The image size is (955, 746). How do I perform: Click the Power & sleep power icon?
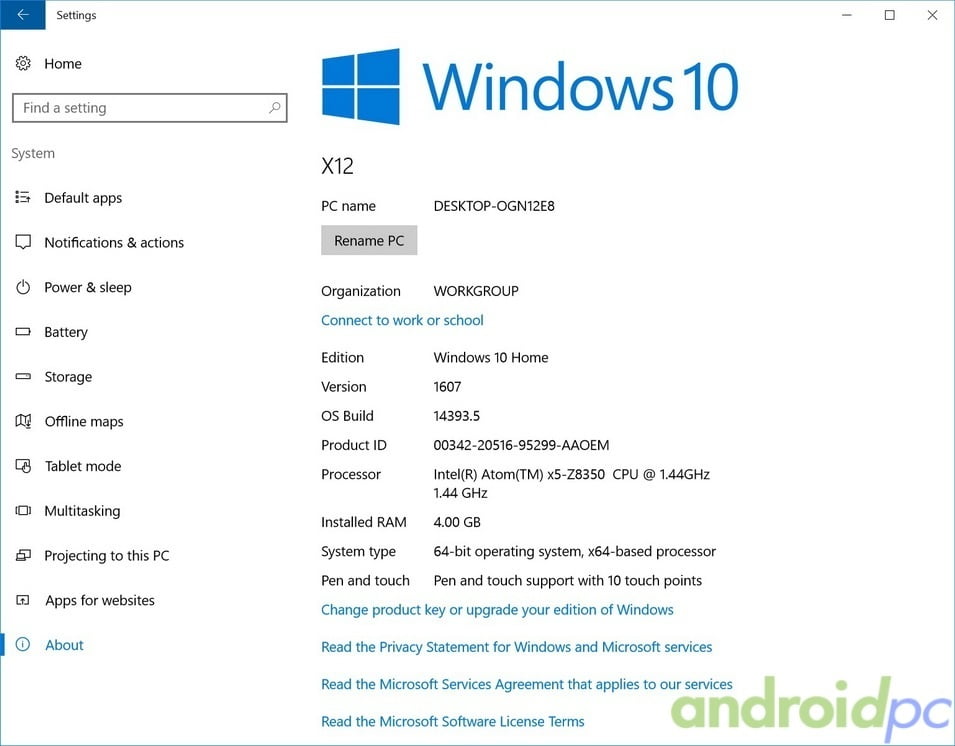[x=23, y=287]
